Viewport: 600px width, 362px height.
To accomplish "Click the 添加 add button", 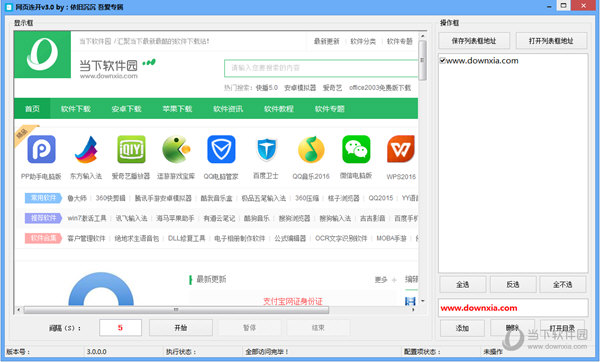I will [462, 328].
